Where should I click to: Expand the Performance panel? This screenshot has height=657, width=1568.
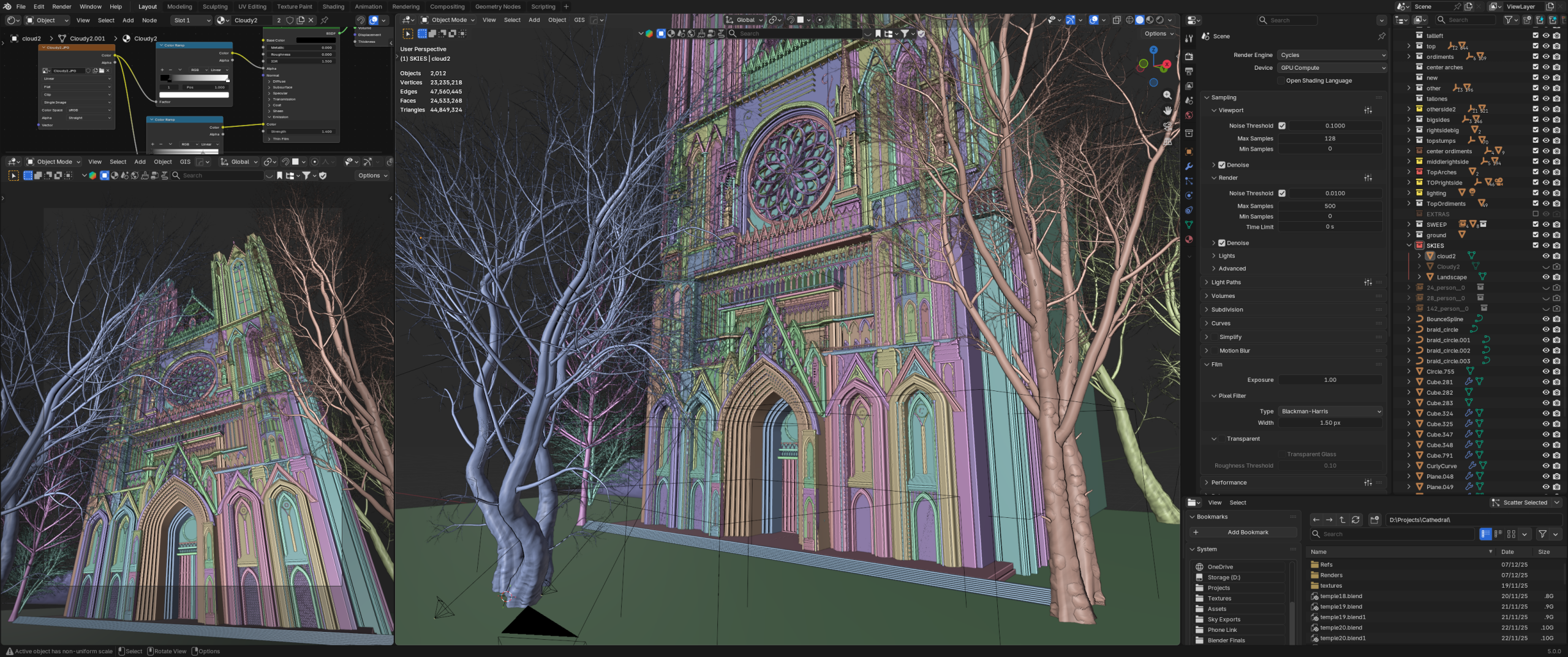click(1229, 482)
